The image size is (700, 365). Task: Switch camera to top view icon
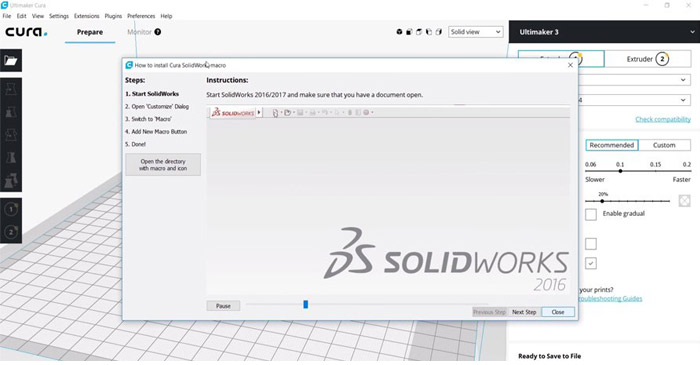pyautogui.click(x=419, y=32)
